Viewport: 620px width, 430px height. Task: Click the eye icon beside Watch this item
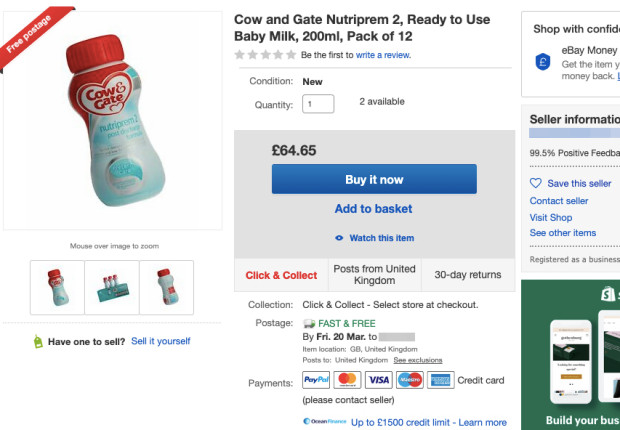[339, 238]
